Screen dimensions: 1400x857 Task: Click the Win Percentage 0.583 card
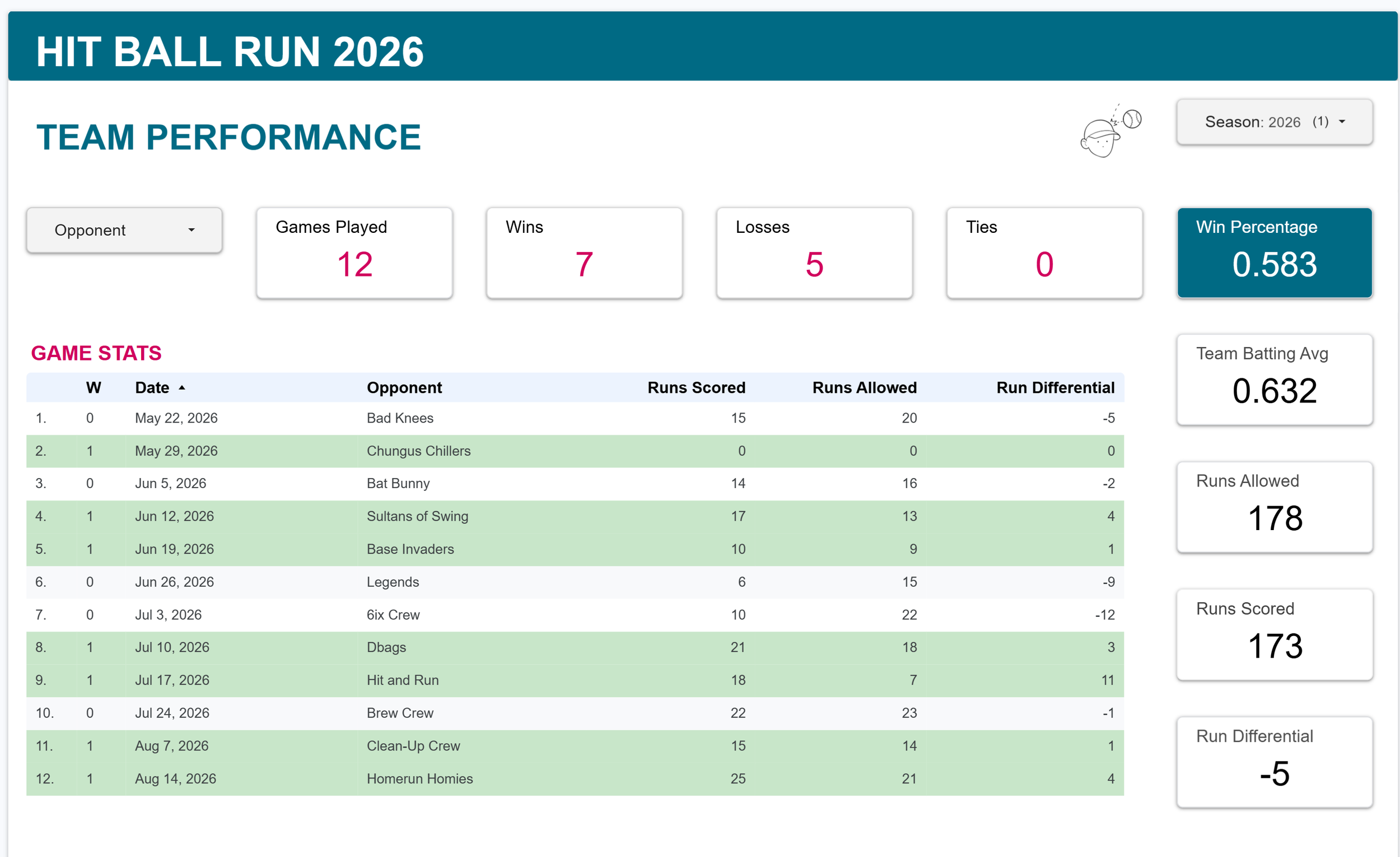[x=1275, y=252]
